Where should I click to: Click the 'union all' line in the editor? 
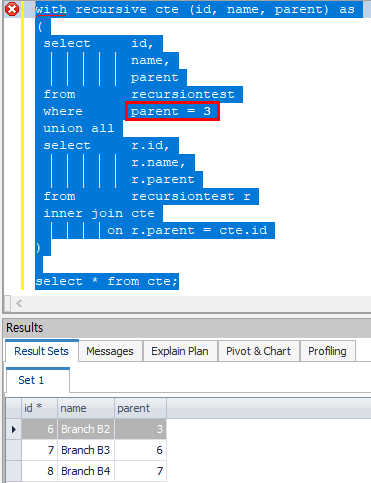pyautogui.click(x=79, y=128)
